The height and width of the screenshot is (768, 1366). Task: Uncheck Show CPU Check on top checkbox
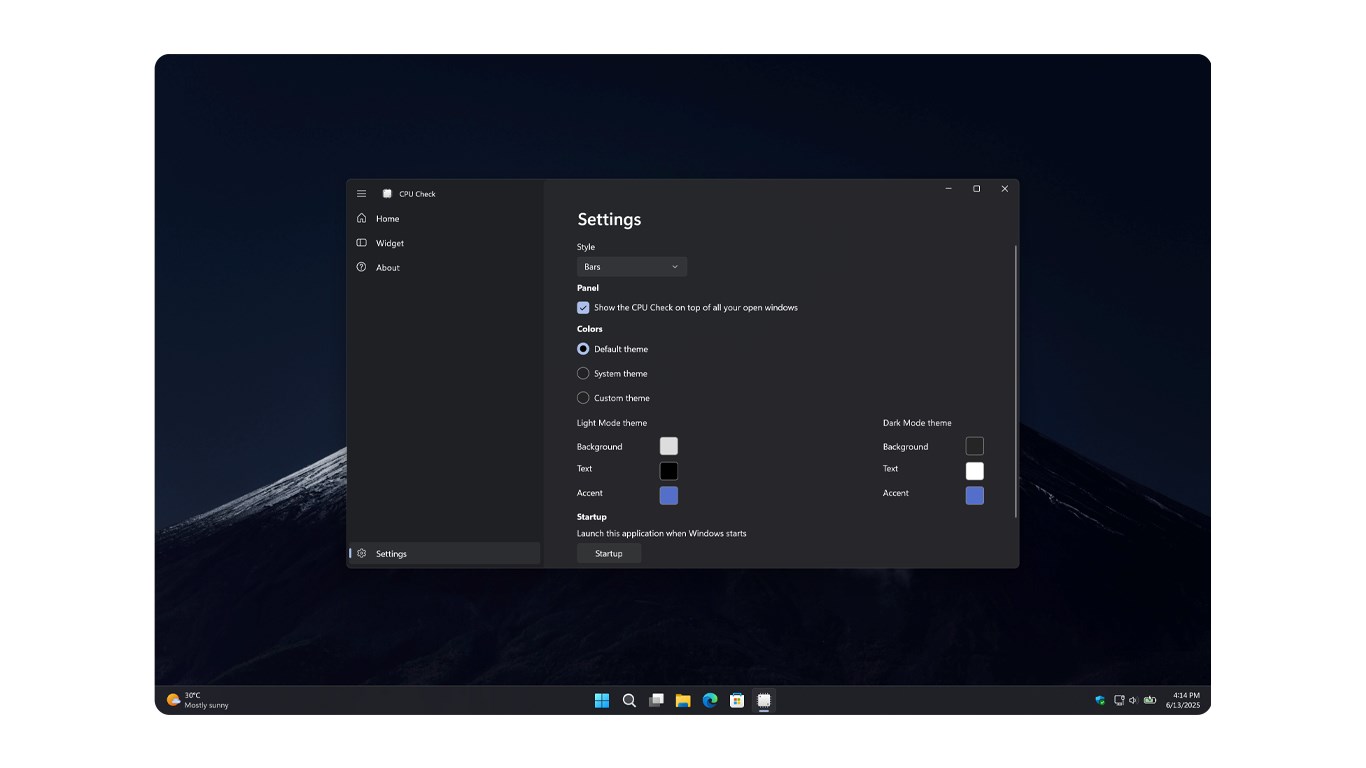coord(583,308)
